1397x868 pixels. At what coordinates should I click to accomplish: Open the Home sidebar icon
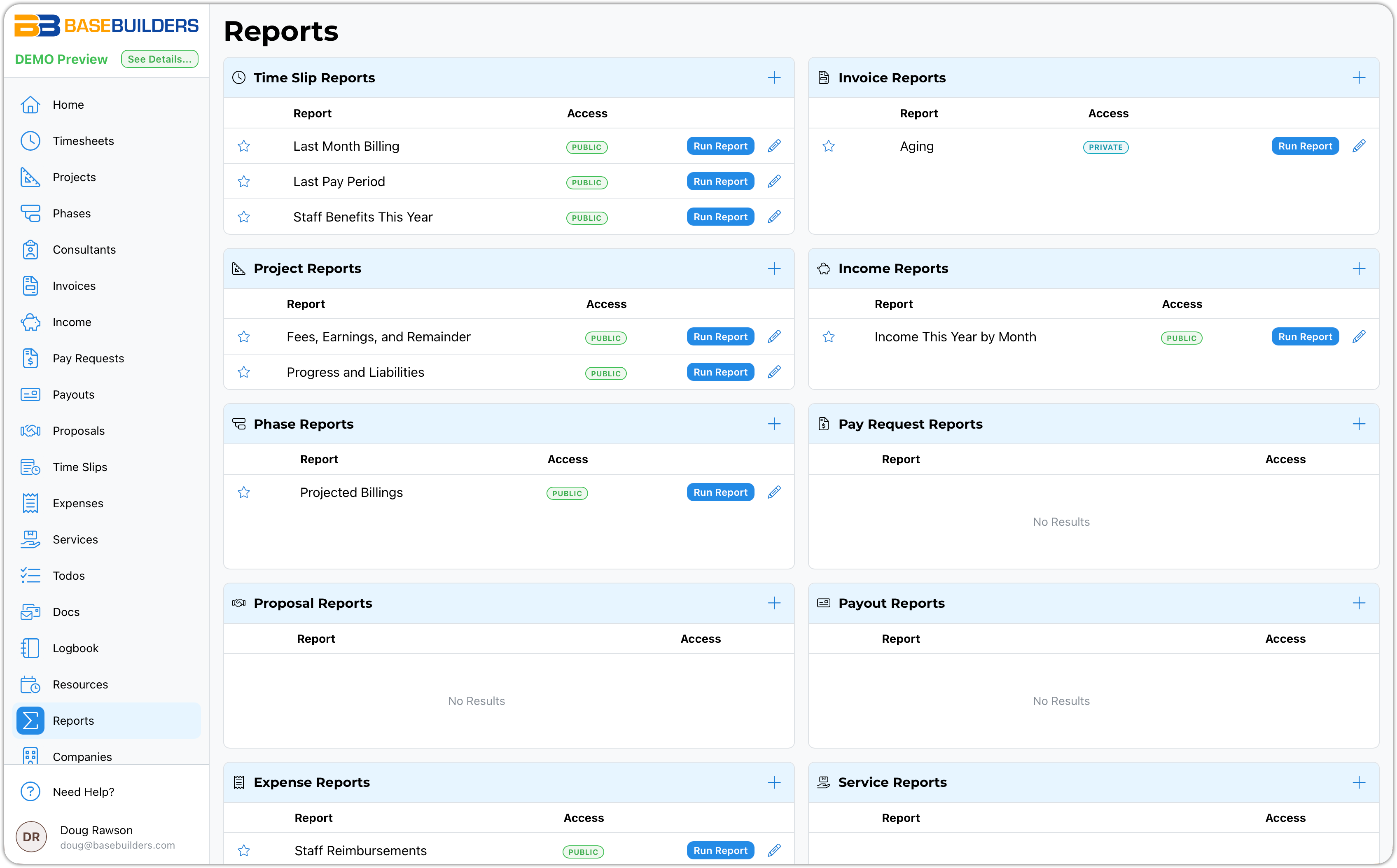(30, 105)
